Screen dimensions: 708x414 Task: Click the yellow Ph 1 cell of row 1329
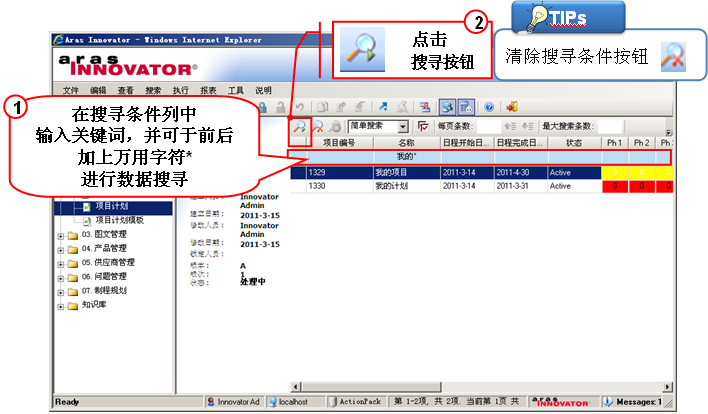click(613, 172)
